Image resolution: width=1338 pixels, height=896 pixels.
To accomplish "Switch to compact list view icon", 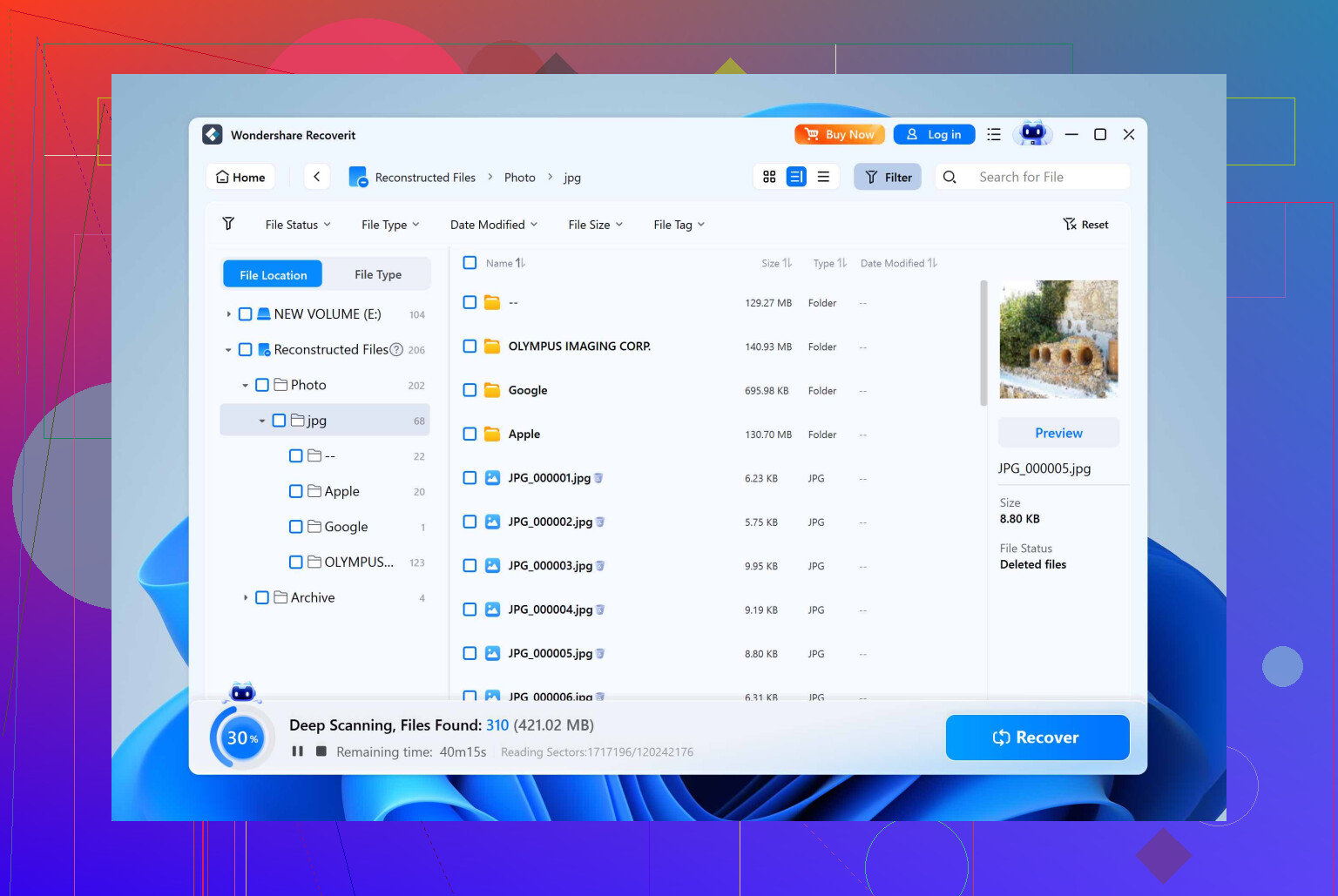I will [823, 177].
